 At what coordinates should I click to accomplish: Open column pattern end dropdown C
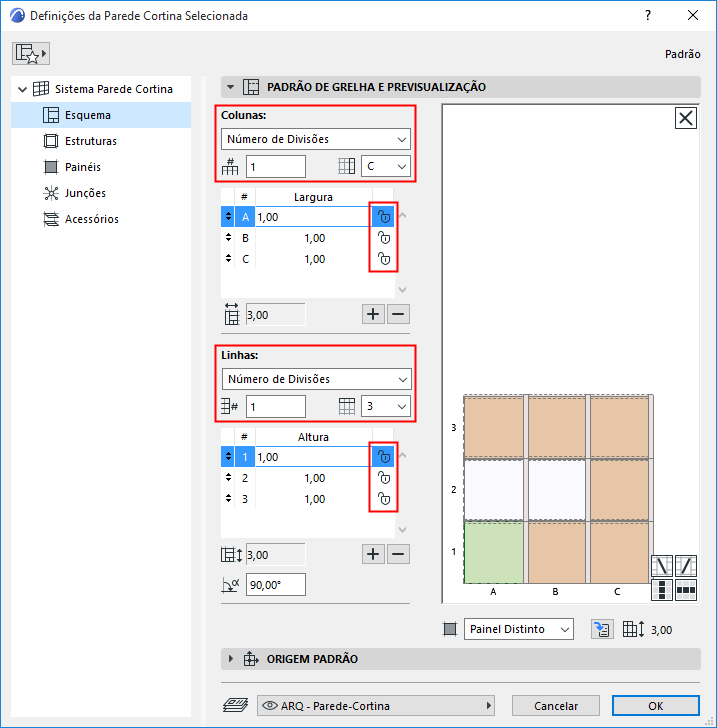point(385,166)
